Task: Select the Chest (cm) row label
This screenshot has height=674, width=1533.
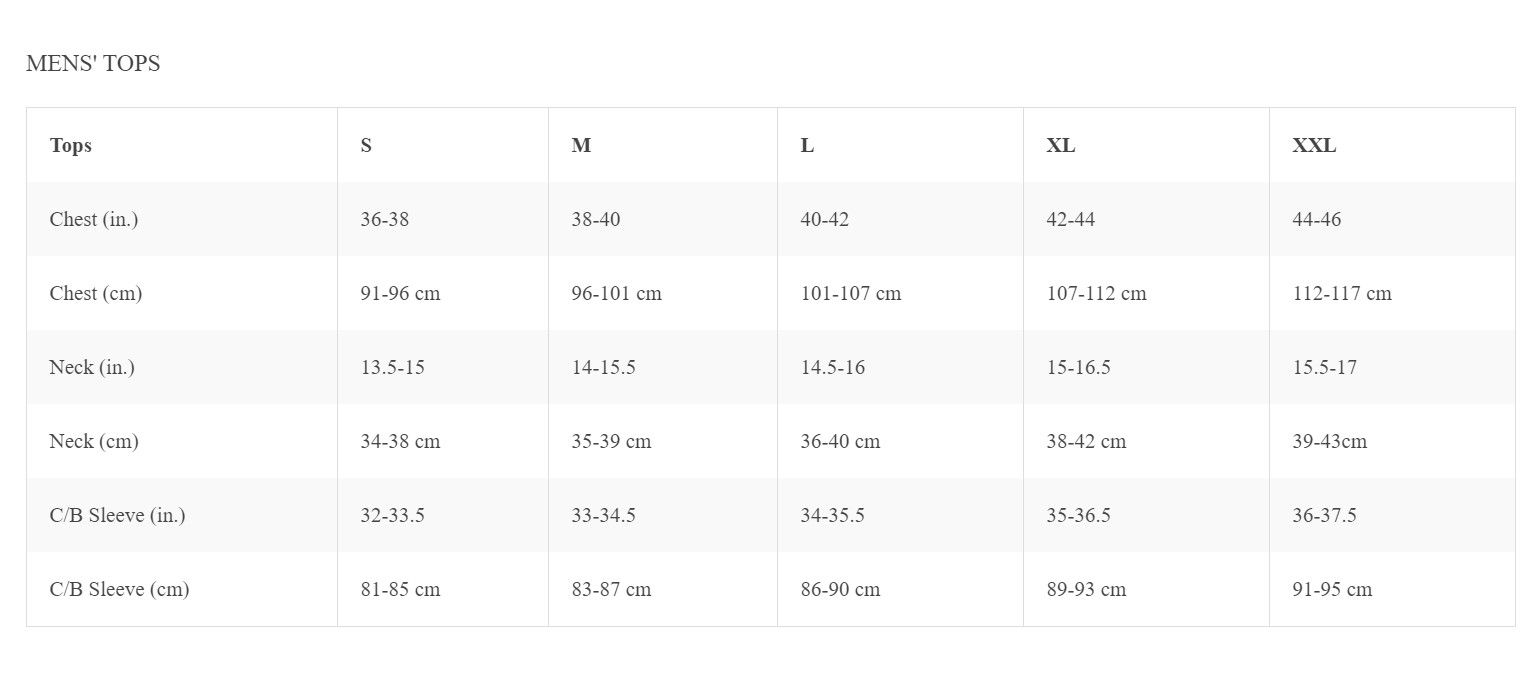Action: [96, 293]
